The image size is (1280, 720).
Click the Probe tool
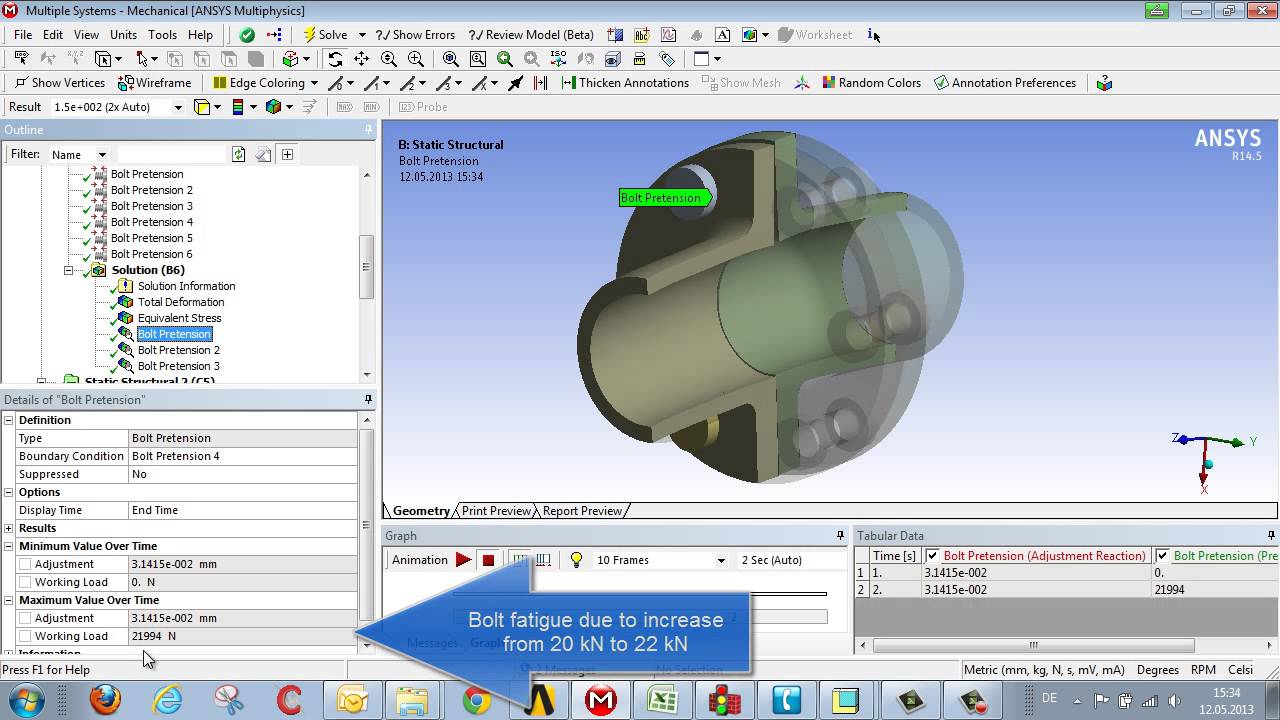pyautogui.click(x=423, y=107)
